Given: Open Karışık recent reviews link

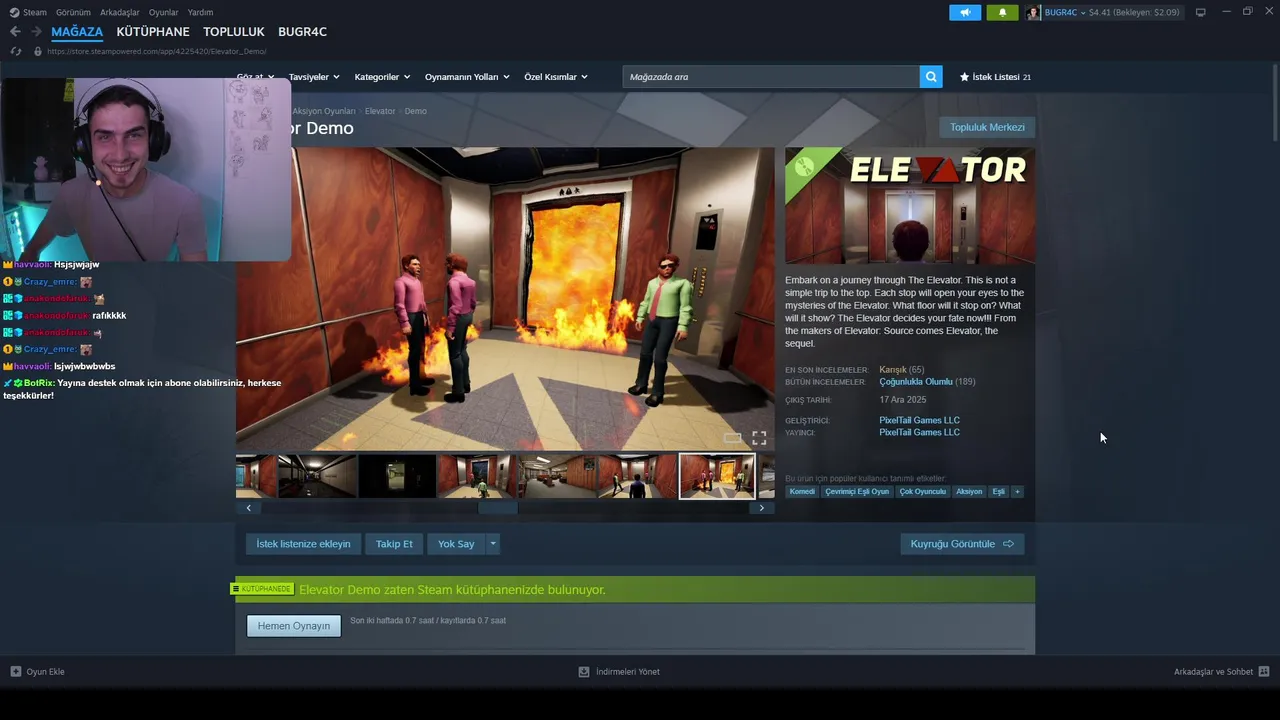Looking at the screenshot, I should pos(892,370).
